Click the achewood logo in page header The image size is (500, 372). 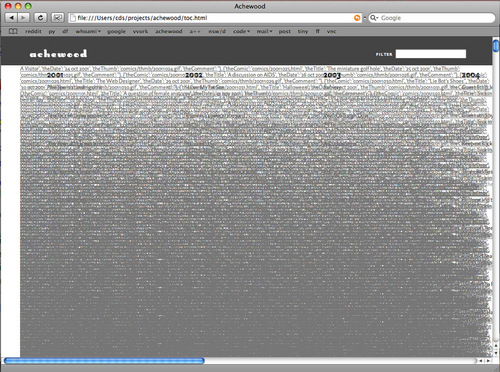click(58, 54)
